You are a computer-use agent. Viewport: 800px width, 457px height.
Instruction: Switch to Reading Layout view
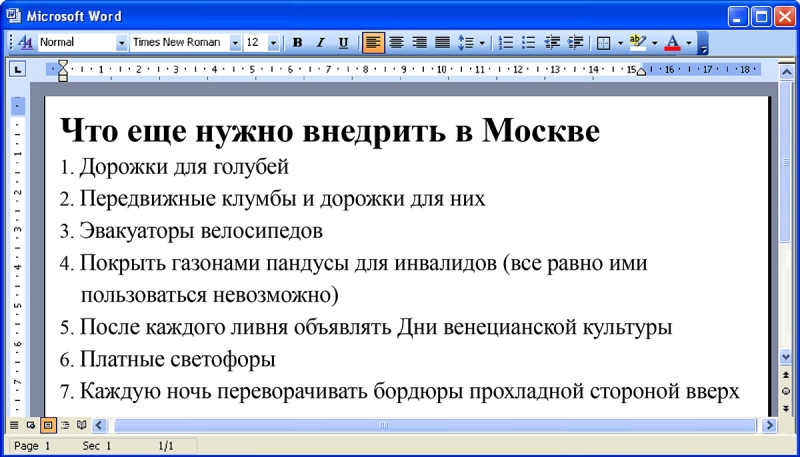pos(82,425)
